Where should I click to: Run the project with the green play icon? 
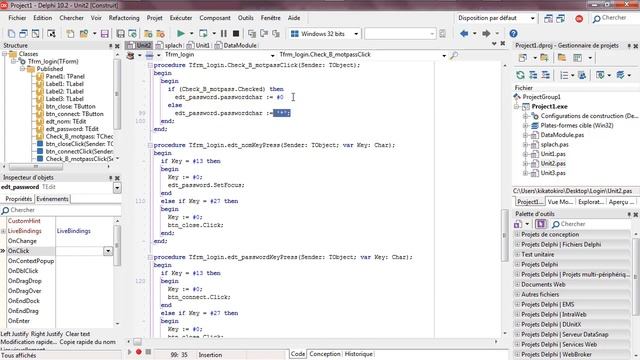pos(181,33)
